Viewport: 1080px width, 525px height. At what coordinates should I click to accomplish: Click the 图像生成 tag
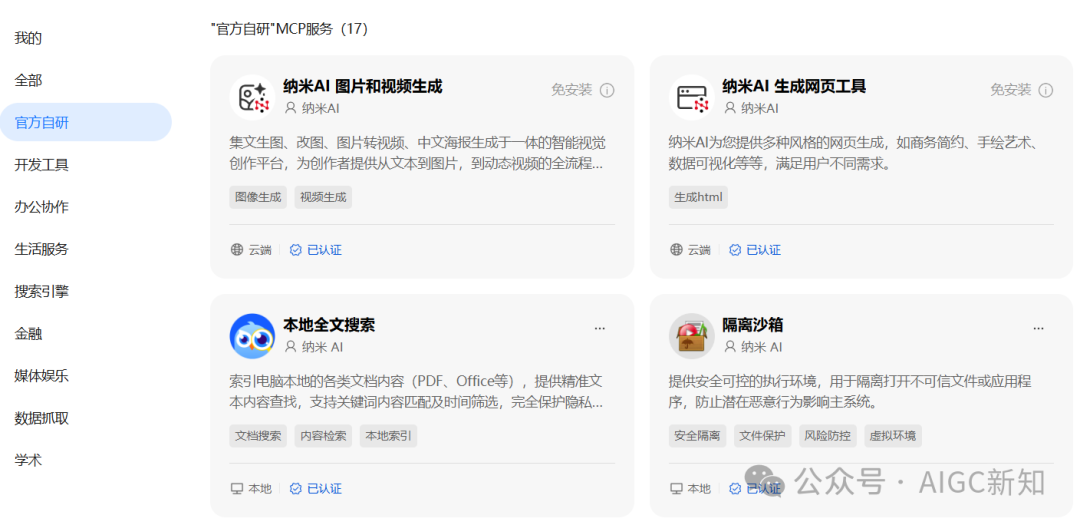point(258,197)
